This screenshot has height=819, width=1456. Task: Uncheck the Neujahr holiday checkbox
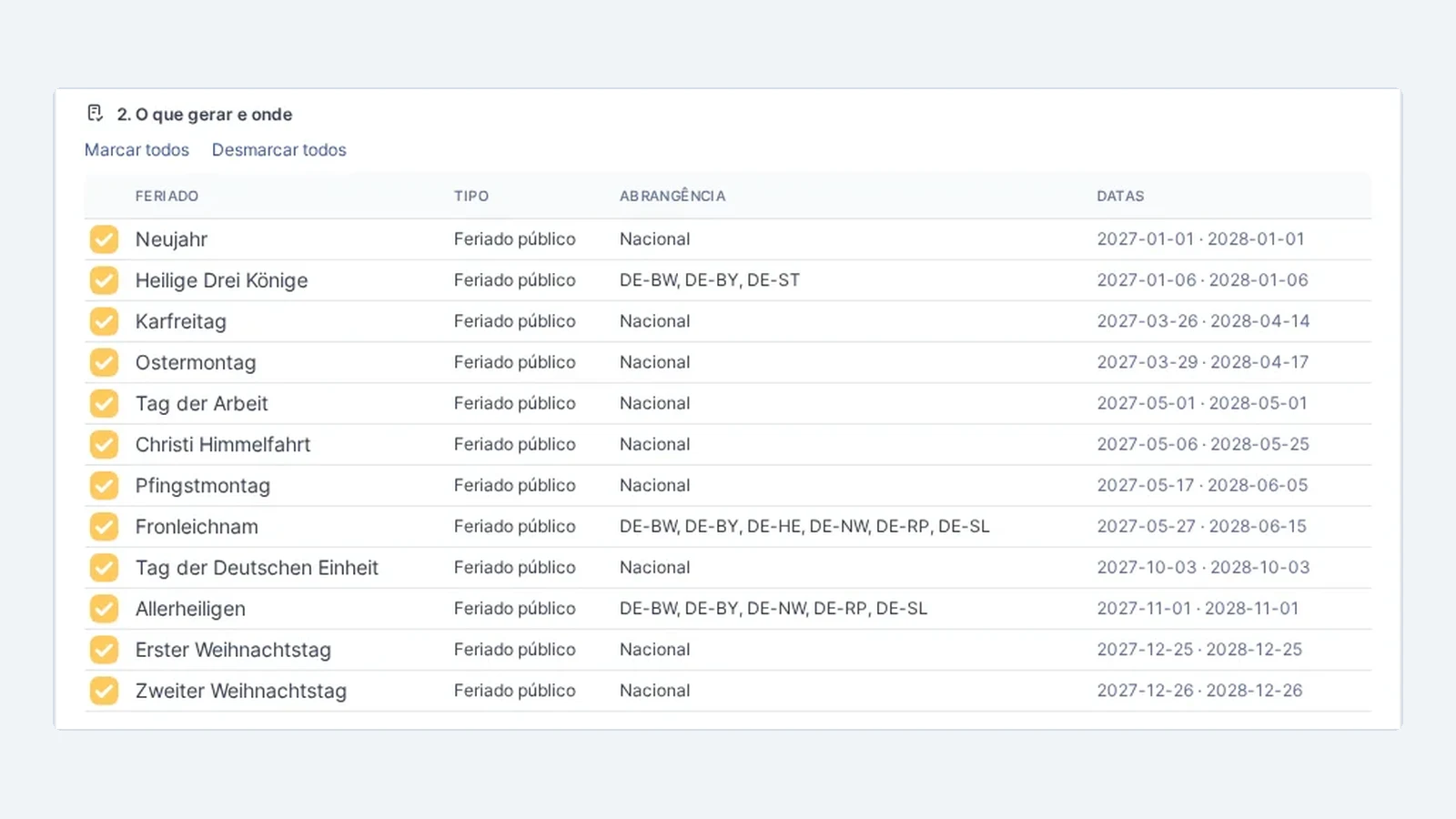point(104,239)
